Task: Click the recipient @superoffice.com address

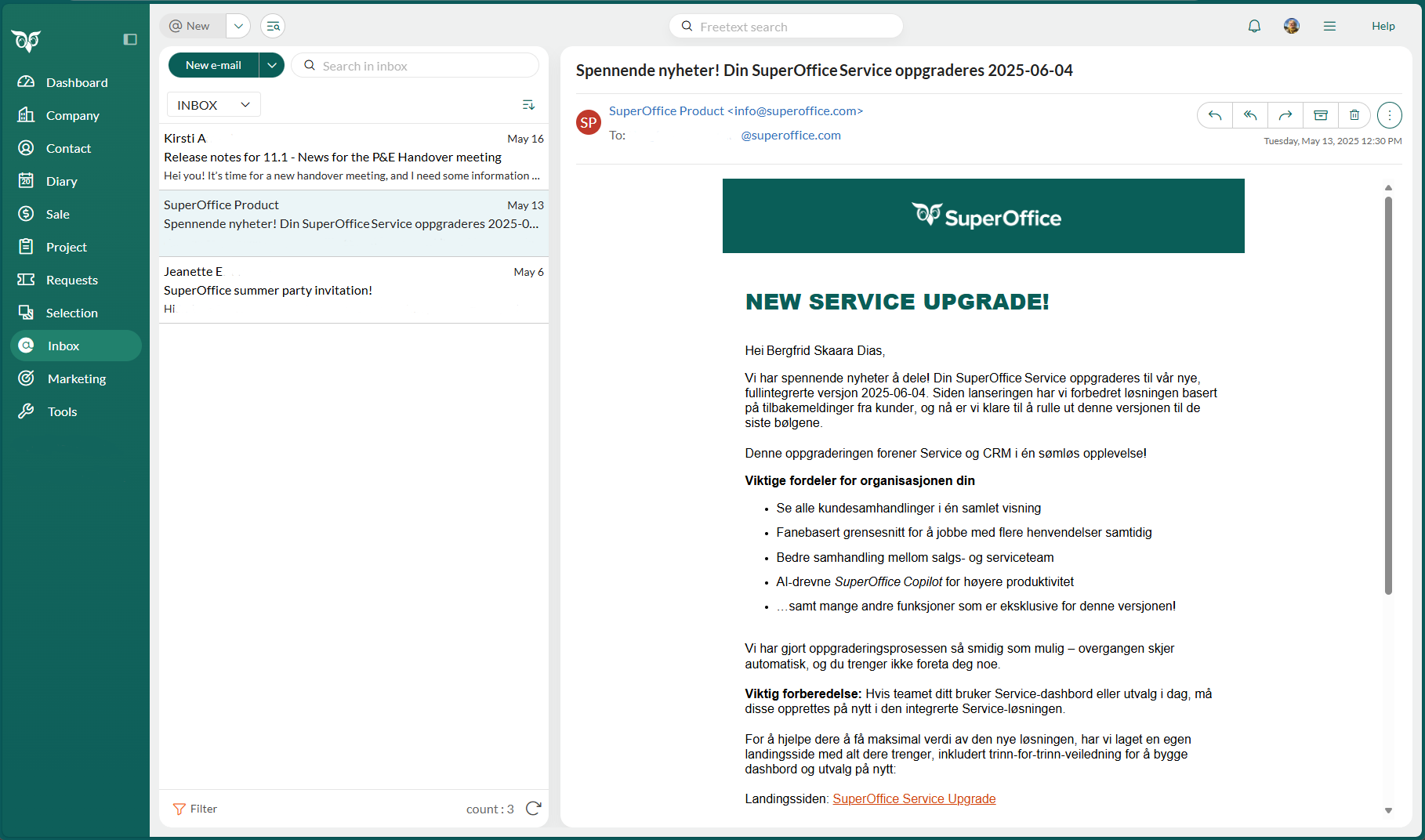Action: point(791,135)
